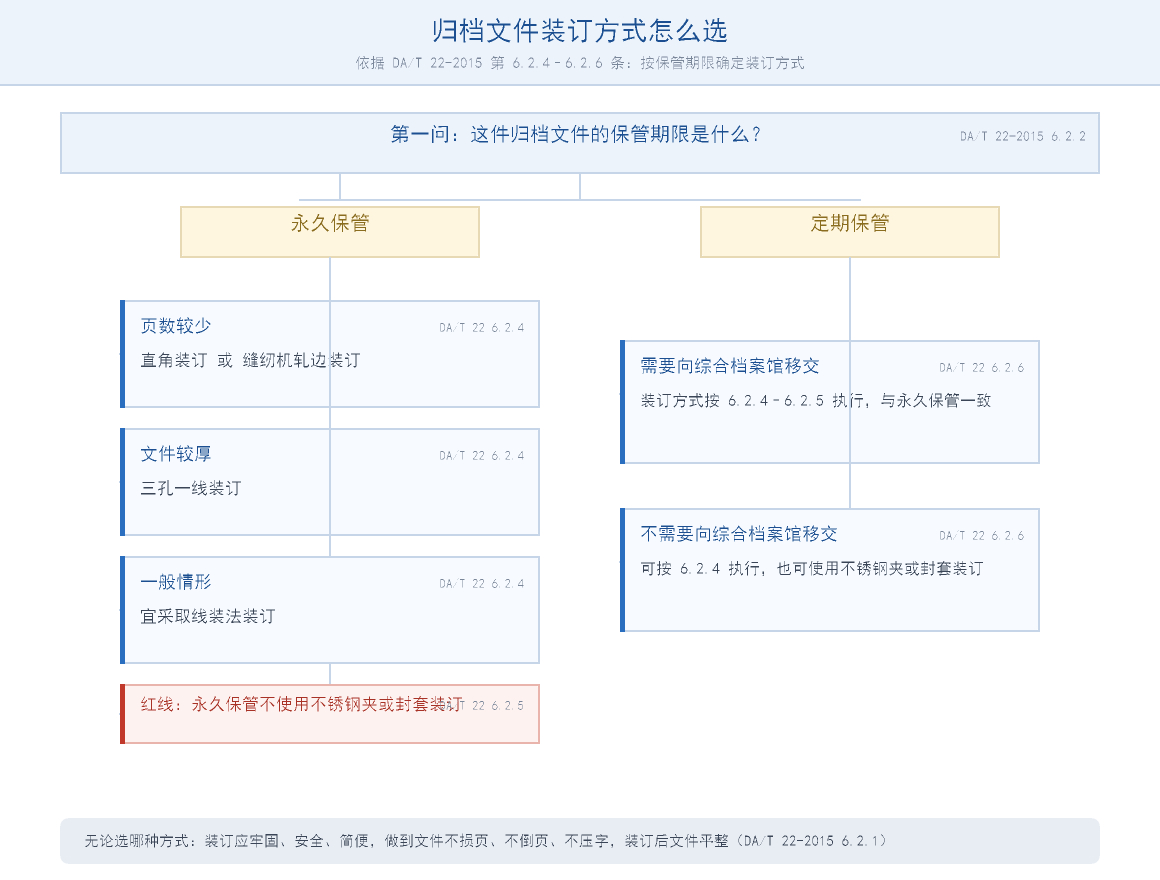Click the 一般情形 card heading

(176, 582)
